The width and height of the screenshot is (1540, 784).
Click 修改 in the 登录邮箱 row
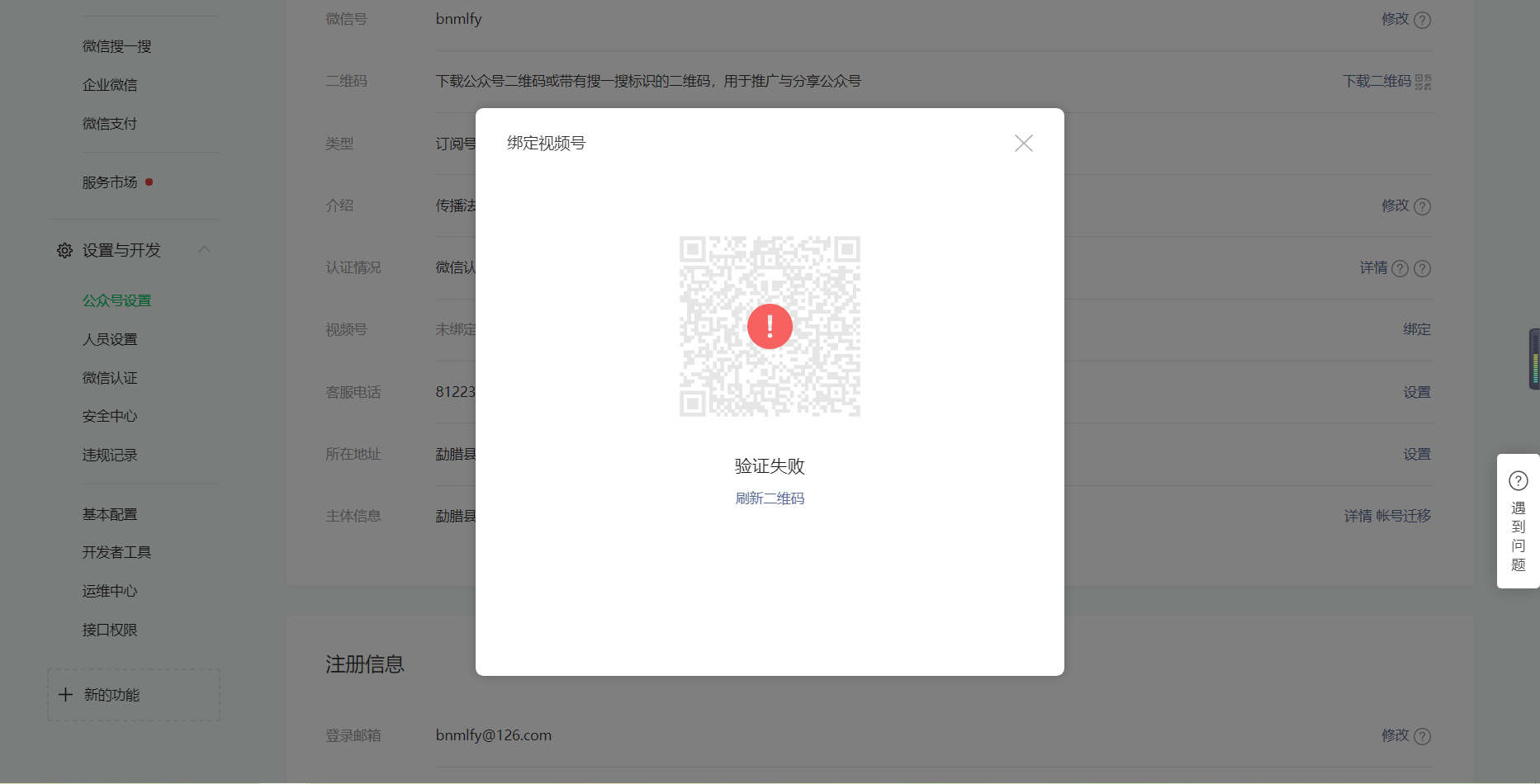(x=1395, y=735)
